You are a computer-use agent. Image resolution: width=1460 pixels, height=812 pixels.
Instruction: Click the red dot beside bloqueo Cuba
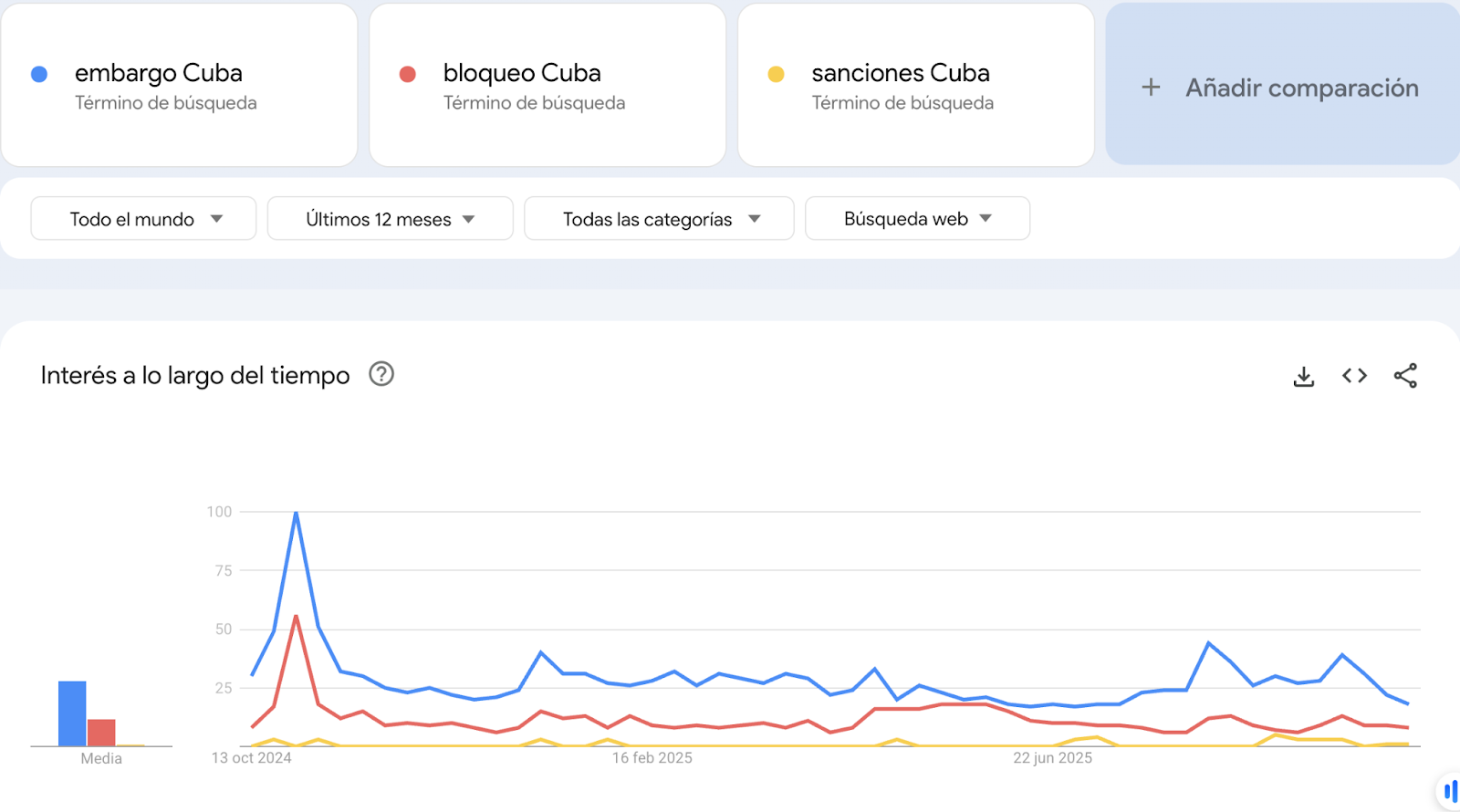coord(408,75)
